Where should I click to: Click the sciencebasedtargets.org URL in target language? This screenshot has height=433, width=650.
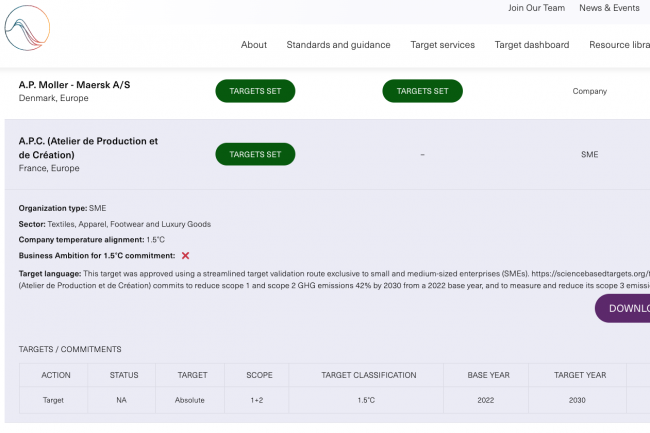[x=590, y=274]
